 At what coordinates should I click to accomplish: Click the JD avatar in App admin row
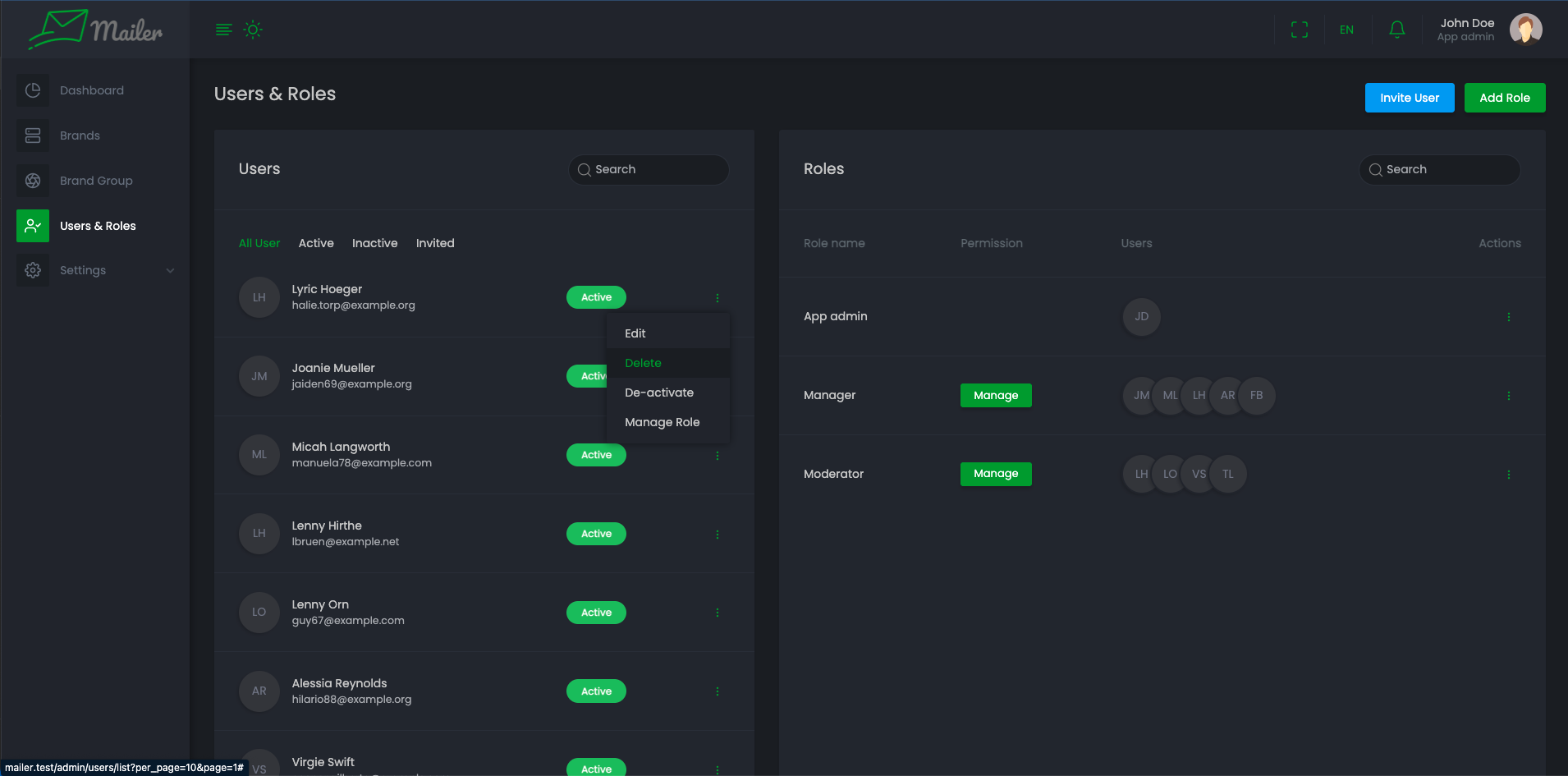tap(1141, 317)
